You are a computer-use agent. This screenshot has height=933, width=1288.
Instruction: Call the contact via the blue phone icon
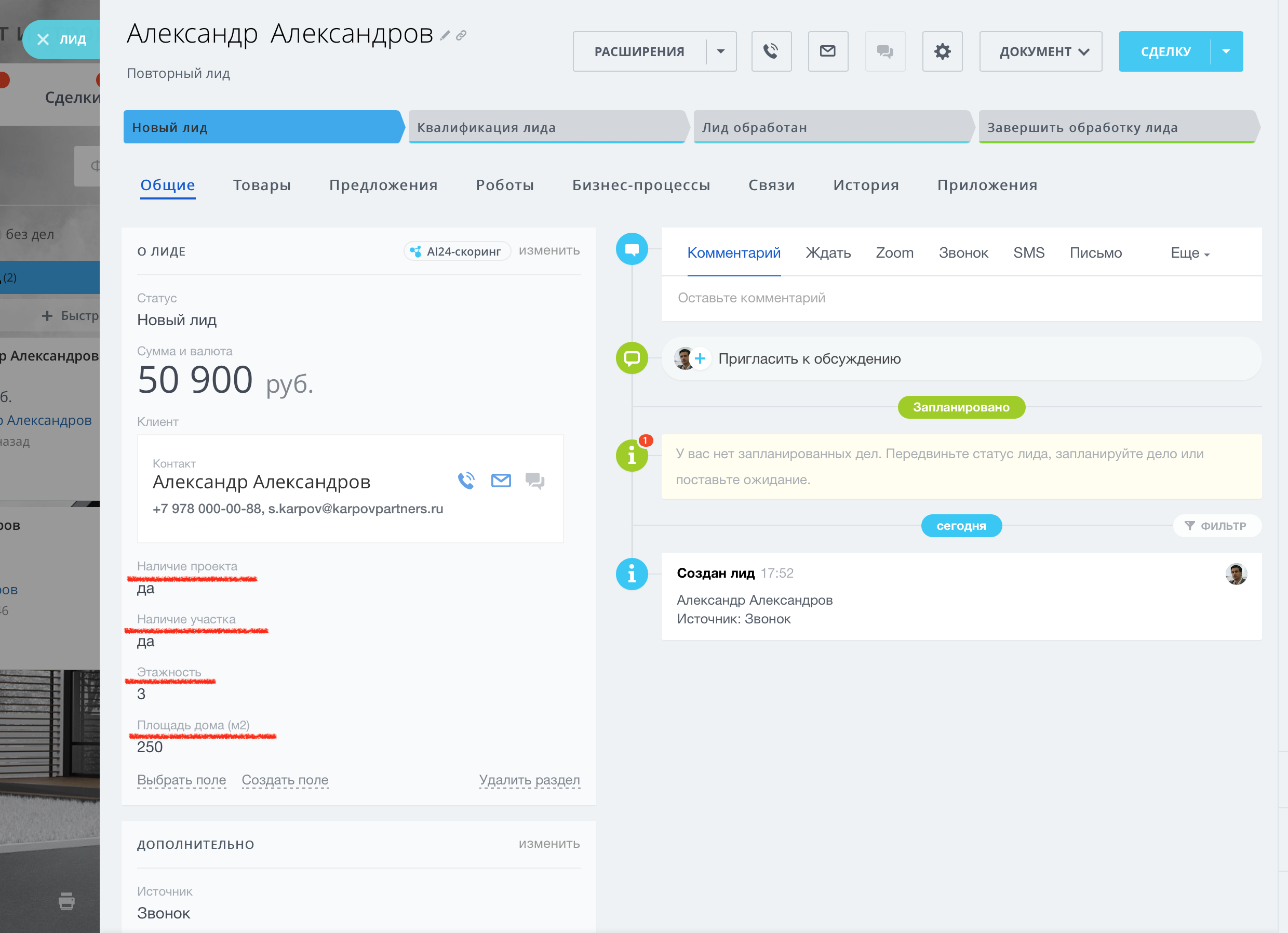pyautogui.click(x=466, y=481)
